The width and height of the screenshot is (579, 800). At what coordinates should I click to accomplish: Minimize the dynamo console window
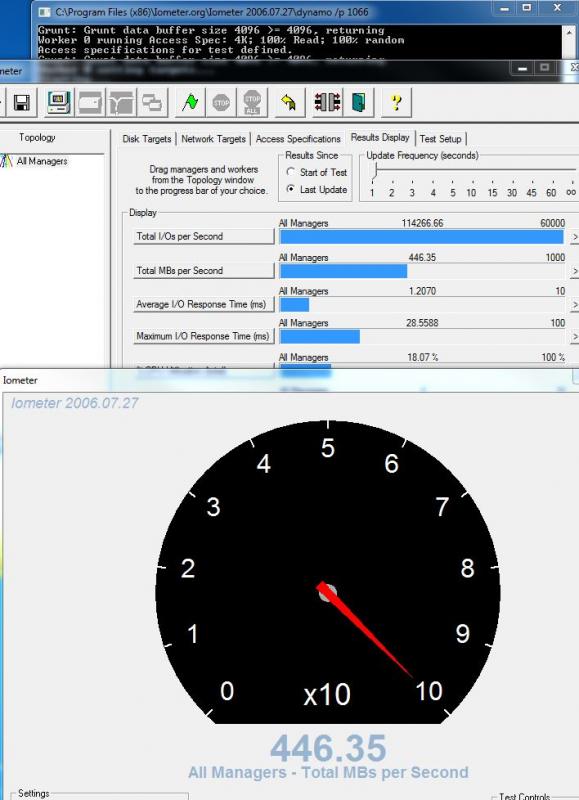(504, 8)
